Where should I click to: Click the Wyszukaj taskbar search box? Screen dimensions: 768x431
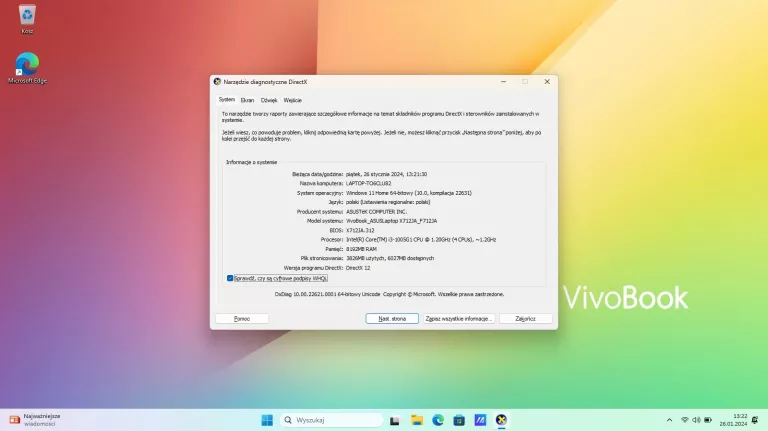332,420
